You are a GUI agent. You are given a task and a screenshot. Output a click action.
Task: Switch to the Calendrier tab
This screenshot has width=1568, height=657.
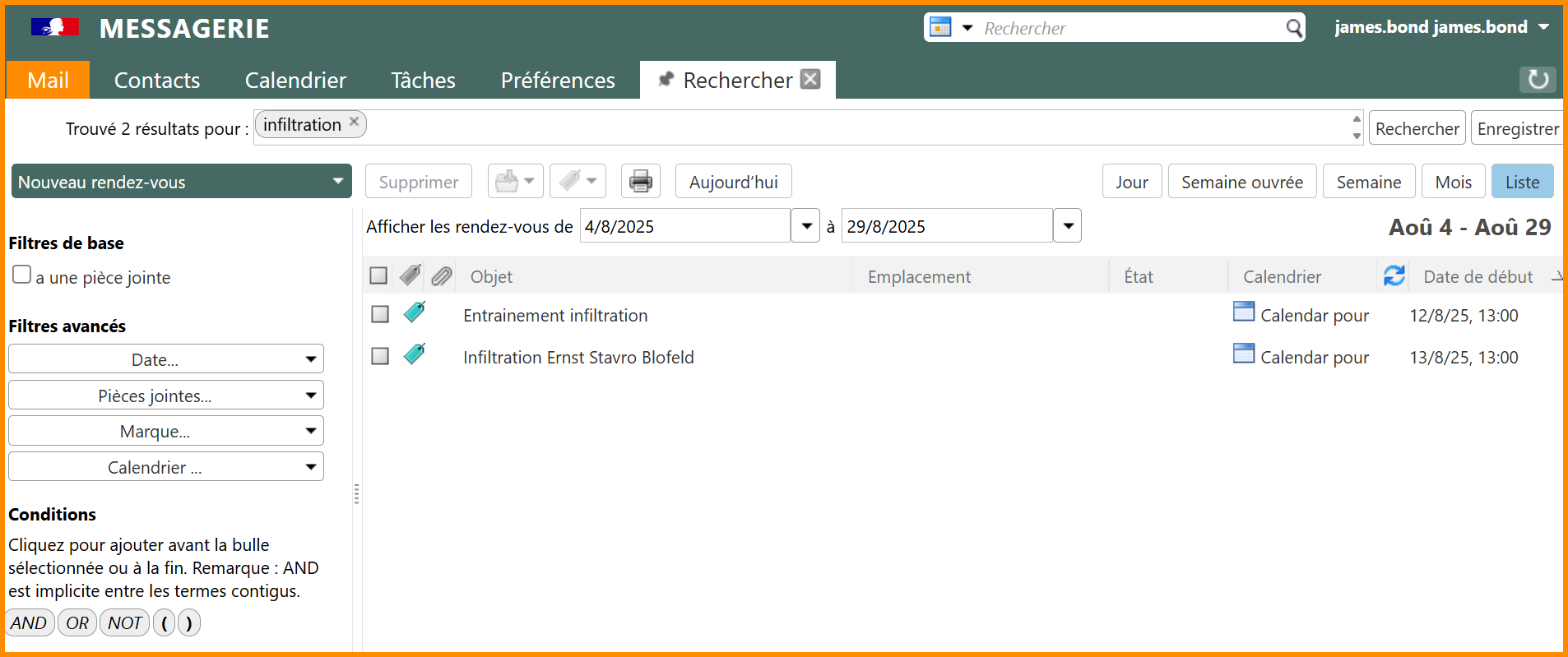pos(295,80)
